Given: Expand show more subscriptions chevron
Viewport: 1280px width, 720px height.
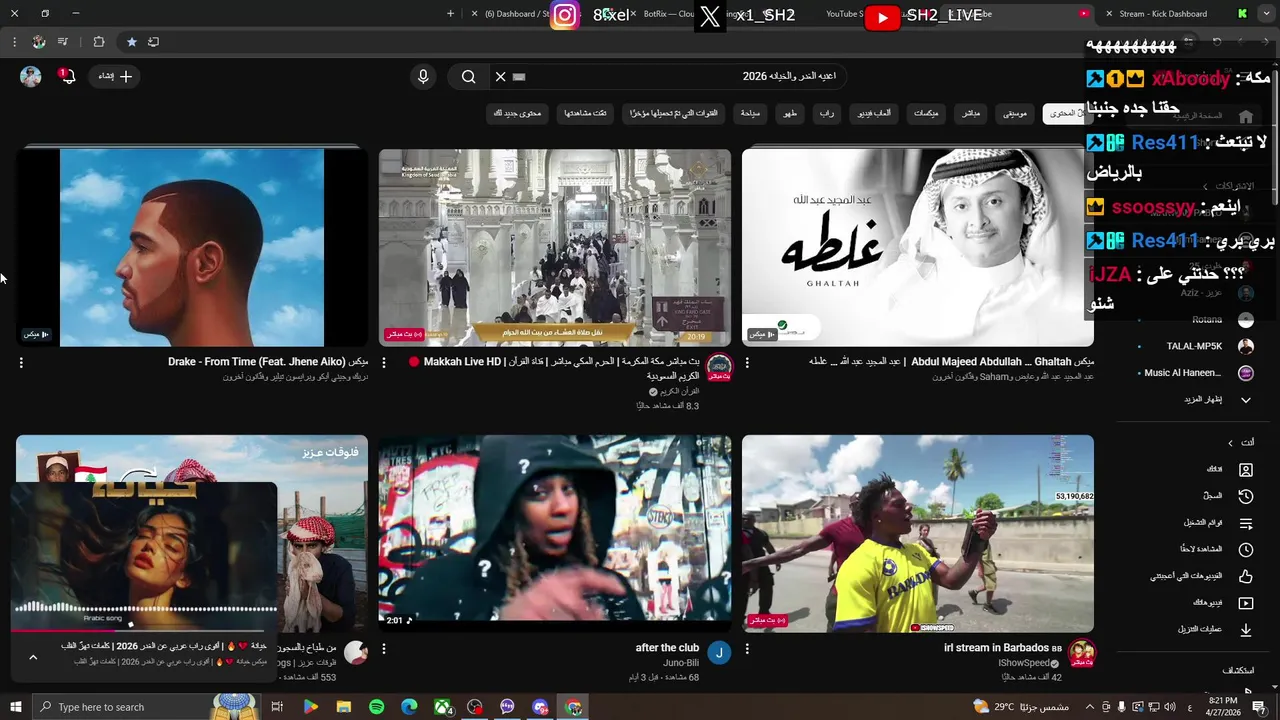Looking at the screenshot, I should click(1245, 400).
